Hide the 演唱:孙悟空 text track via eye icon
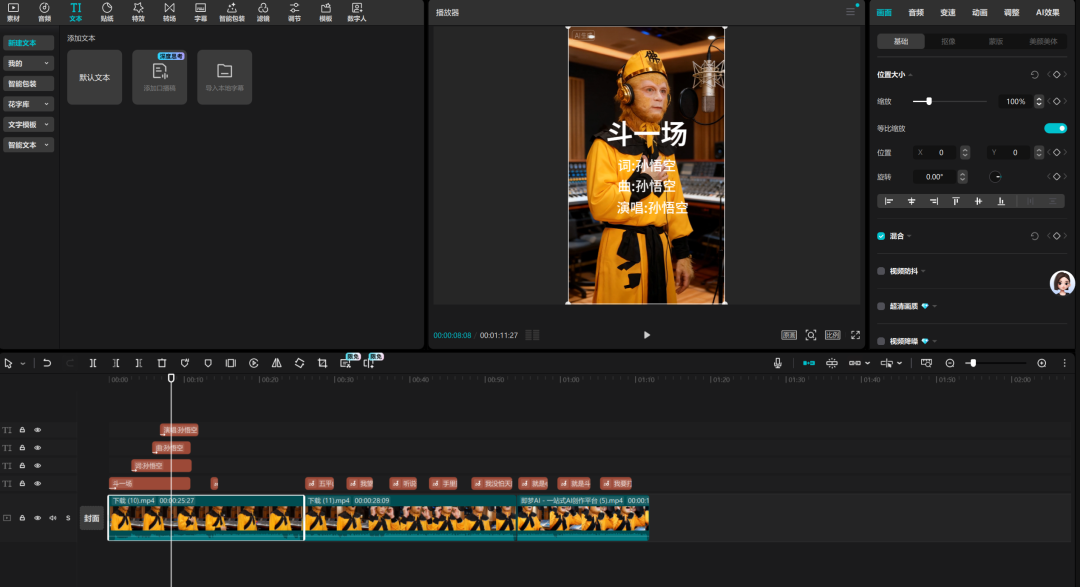Screen dimensions: 1080x587 click(x=38, y=430)
